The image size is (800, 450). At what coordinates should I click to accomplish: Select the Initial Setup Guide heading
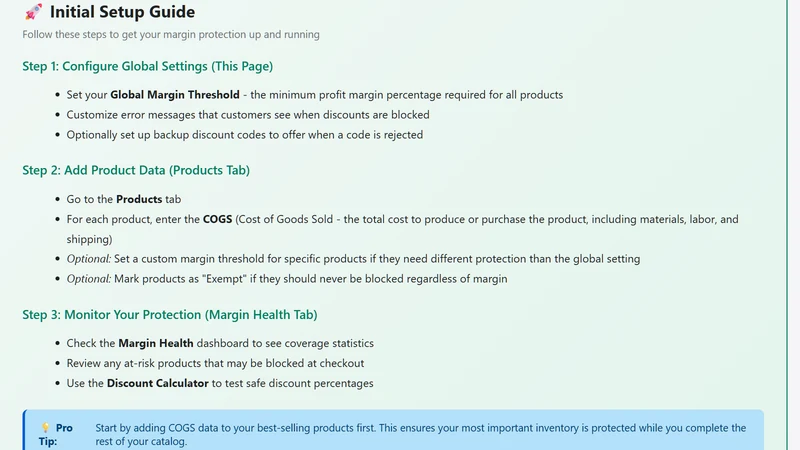(122, 12)
